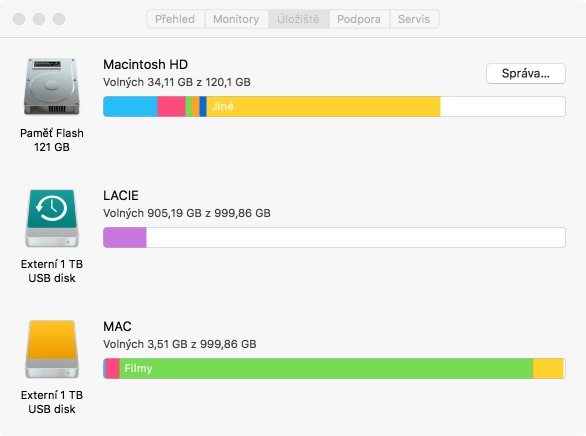Switch to the Přehled tab
This screenshot has width=586, height=436.
point(175,19)
